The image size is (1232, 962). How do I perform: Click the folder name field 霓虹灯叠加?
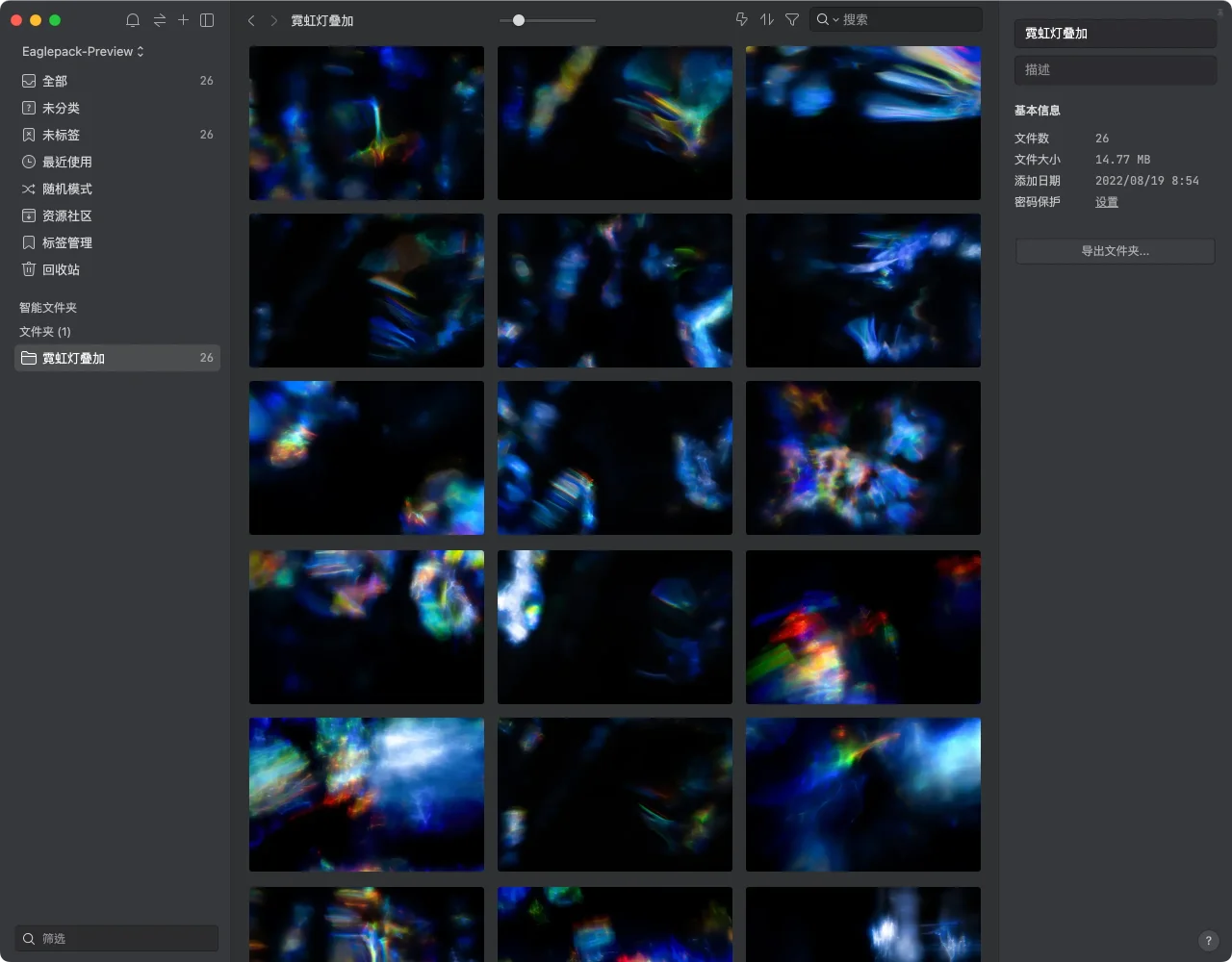[1116, 34]
